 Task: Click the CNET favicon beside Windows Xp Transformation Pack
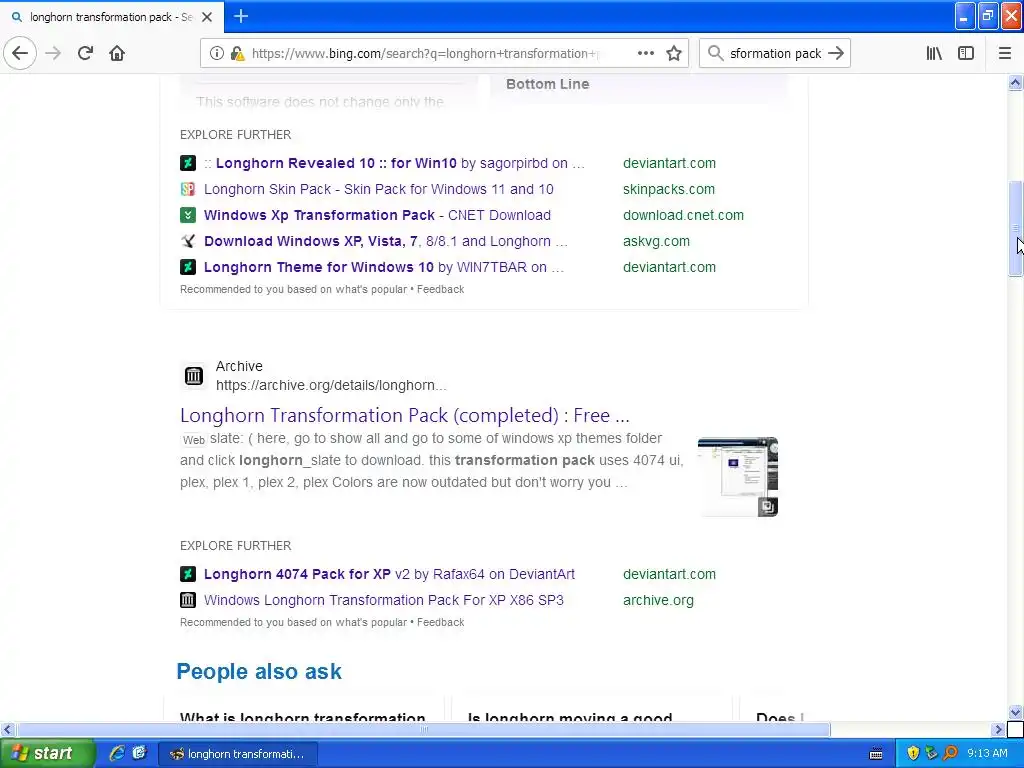188,215
